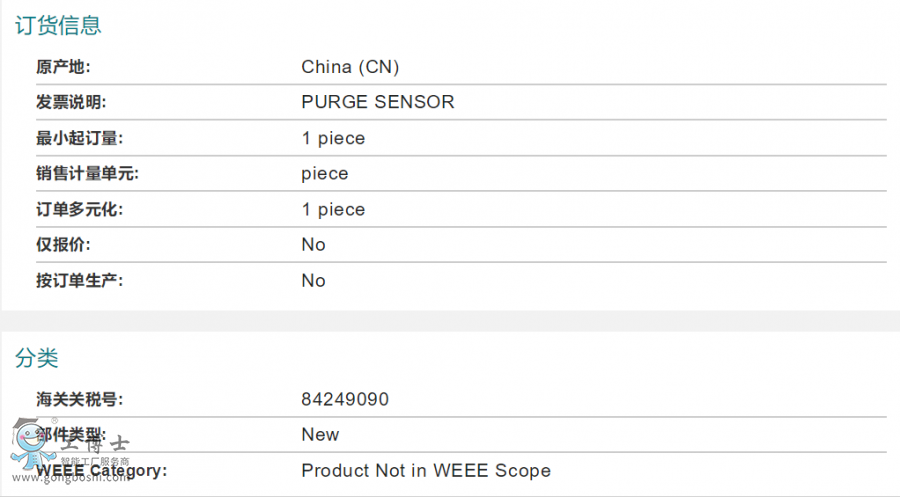
Task: Click the 原产地 field label
Action: [x=63, y=67]
